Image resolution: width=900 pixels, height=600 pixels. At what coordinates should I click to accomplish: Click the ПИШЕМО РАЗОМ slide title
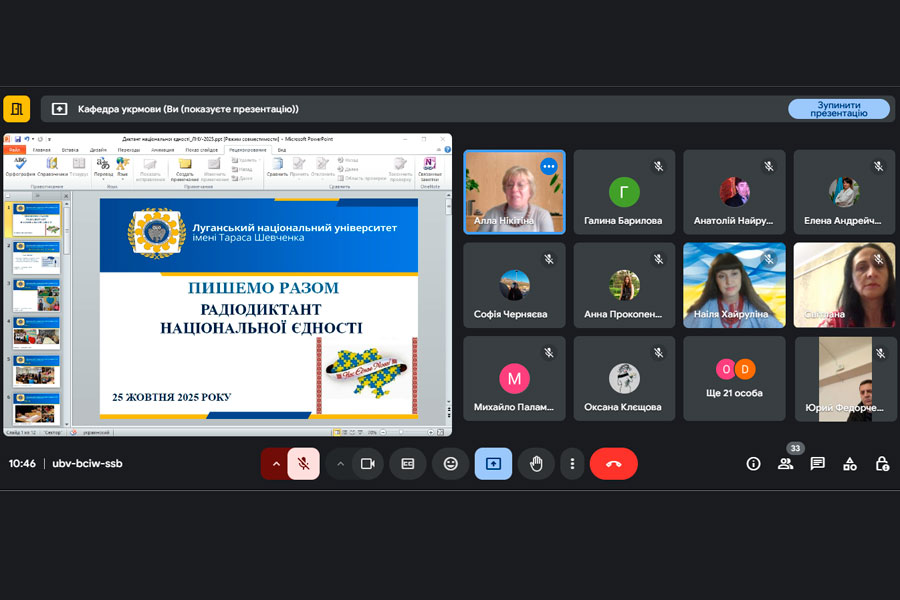pos(263,288)
